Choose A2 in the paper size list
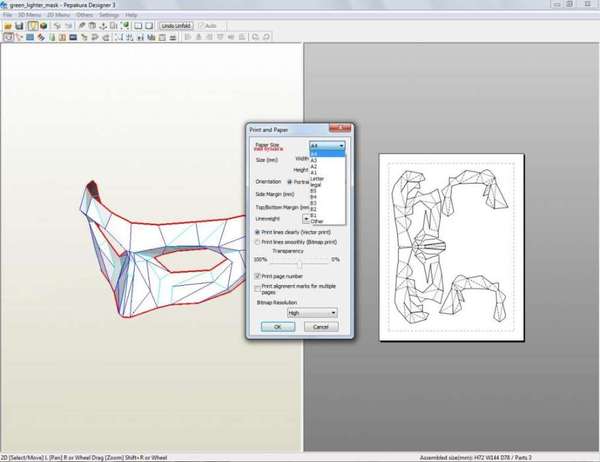 coord(327,167)
